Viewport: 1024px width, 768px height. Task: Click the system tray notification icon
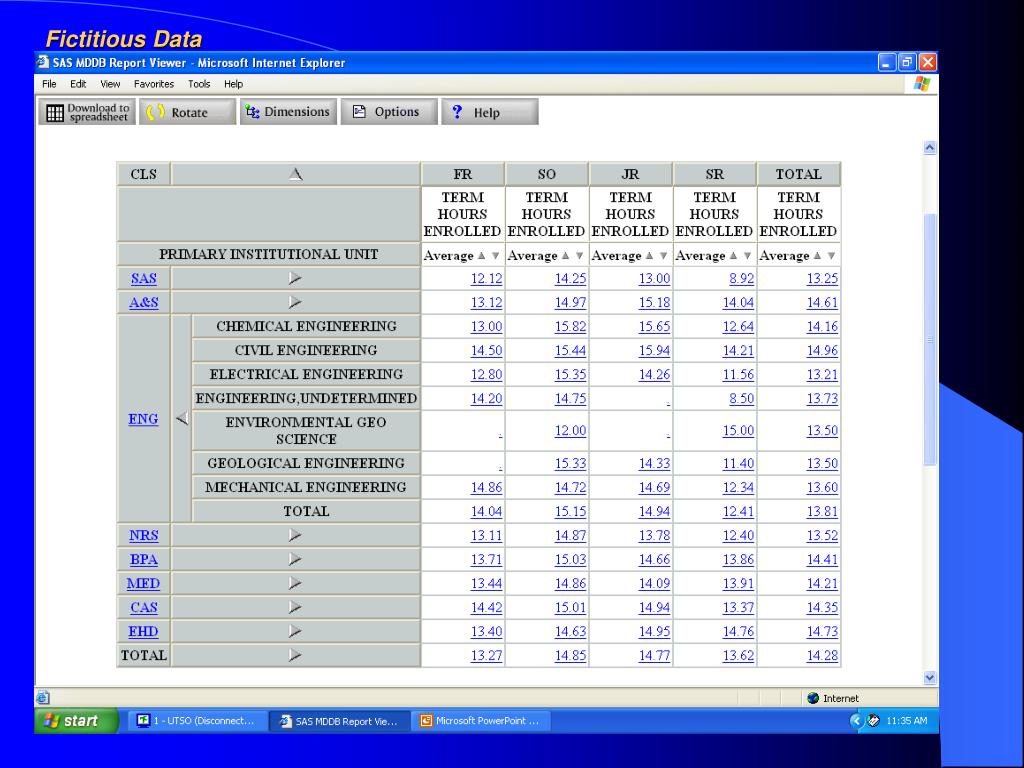(x=873, y=721)
